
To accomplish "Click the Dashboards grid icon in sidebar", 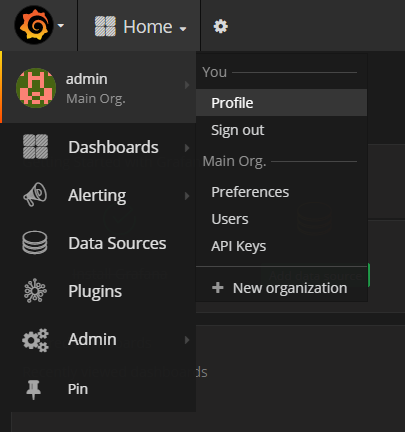I will click(35, 147).
